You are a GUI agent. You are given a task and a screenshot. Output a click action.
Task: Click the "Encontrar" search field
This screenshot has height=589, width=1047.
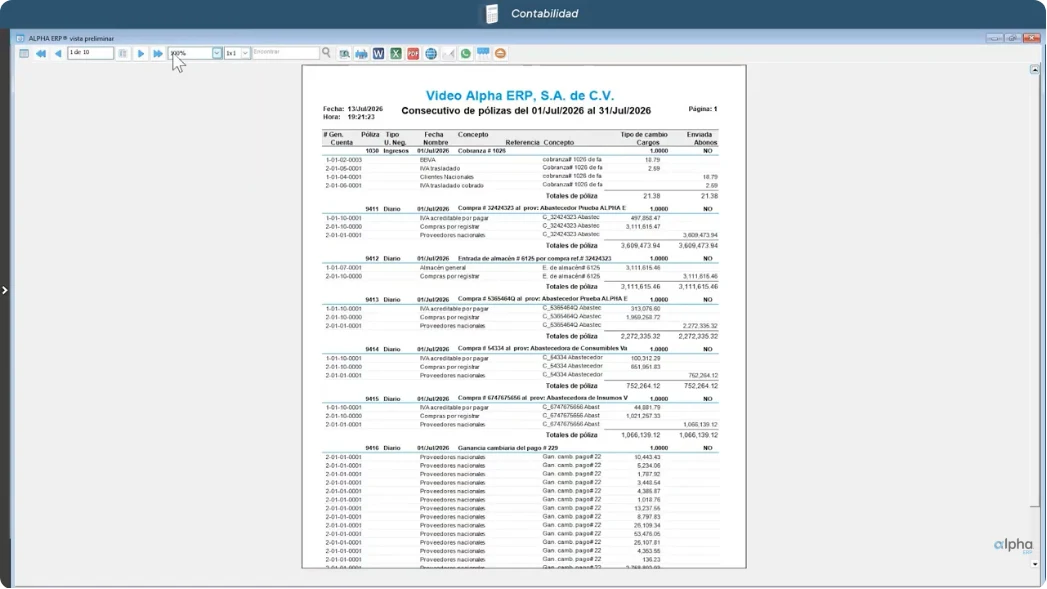pos(286,53)
